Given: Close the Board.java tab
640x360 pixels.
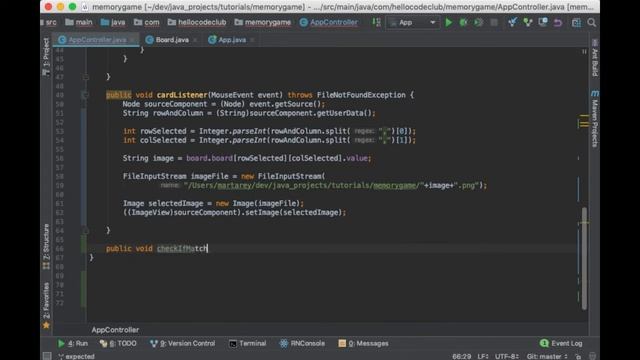Looking at the screenshot, I should tap(196, 40).
